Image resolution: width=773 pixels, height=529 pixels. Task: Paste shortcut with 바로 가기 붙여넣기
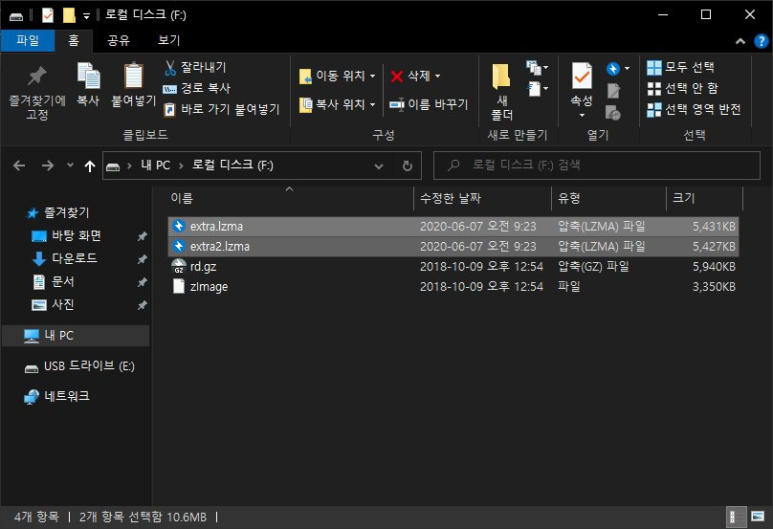[x=221, y=109]
